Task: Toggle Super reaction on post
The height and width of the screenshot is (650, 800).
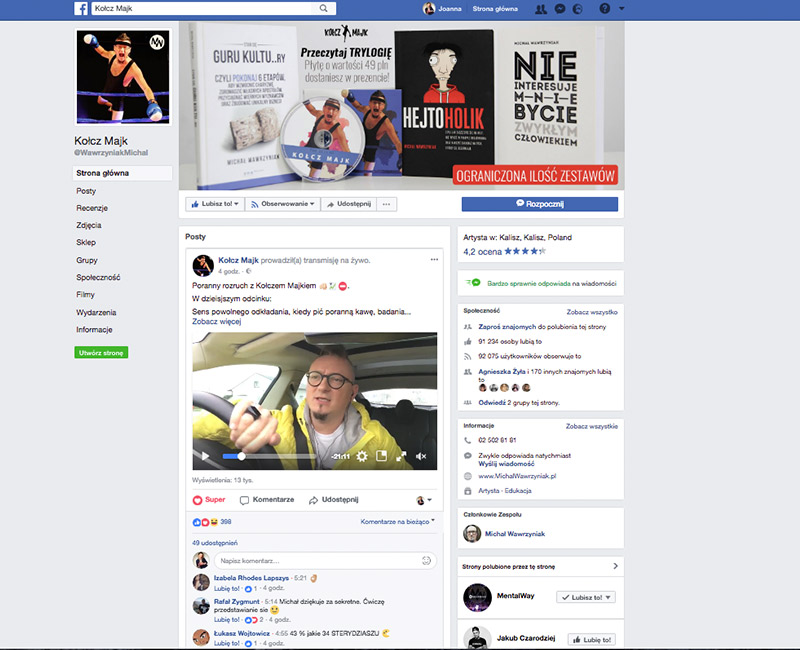Action: (209, 500)
